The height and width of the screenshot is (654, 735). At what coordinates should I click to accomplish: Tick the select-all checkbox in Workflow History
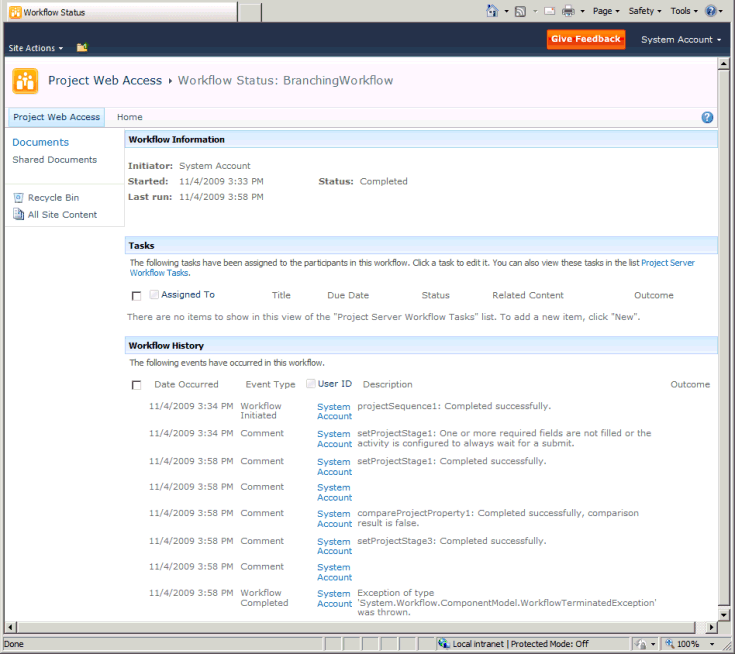[136, 385]
